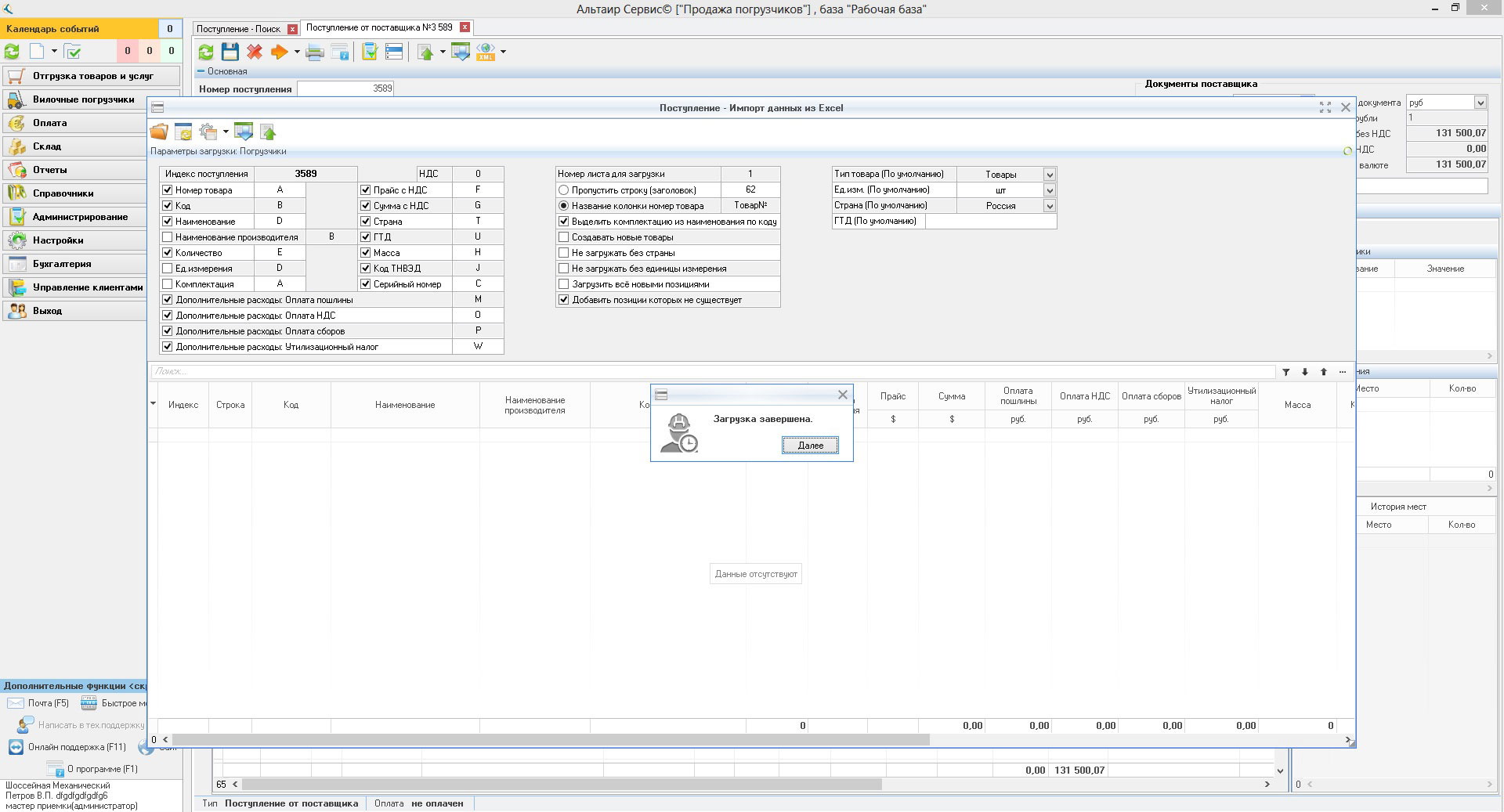Image resolution: width=1504 pixels, height=812 pixels.
Task: Click the Номер поступления field
Action: 345,88
